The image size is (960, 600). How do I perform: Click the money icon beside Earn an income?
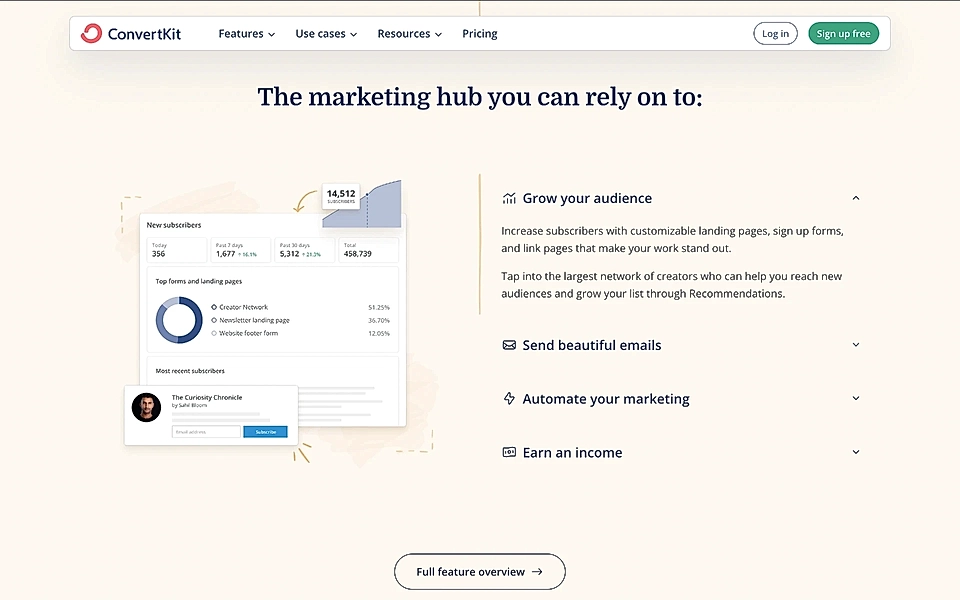coord(509,452)
